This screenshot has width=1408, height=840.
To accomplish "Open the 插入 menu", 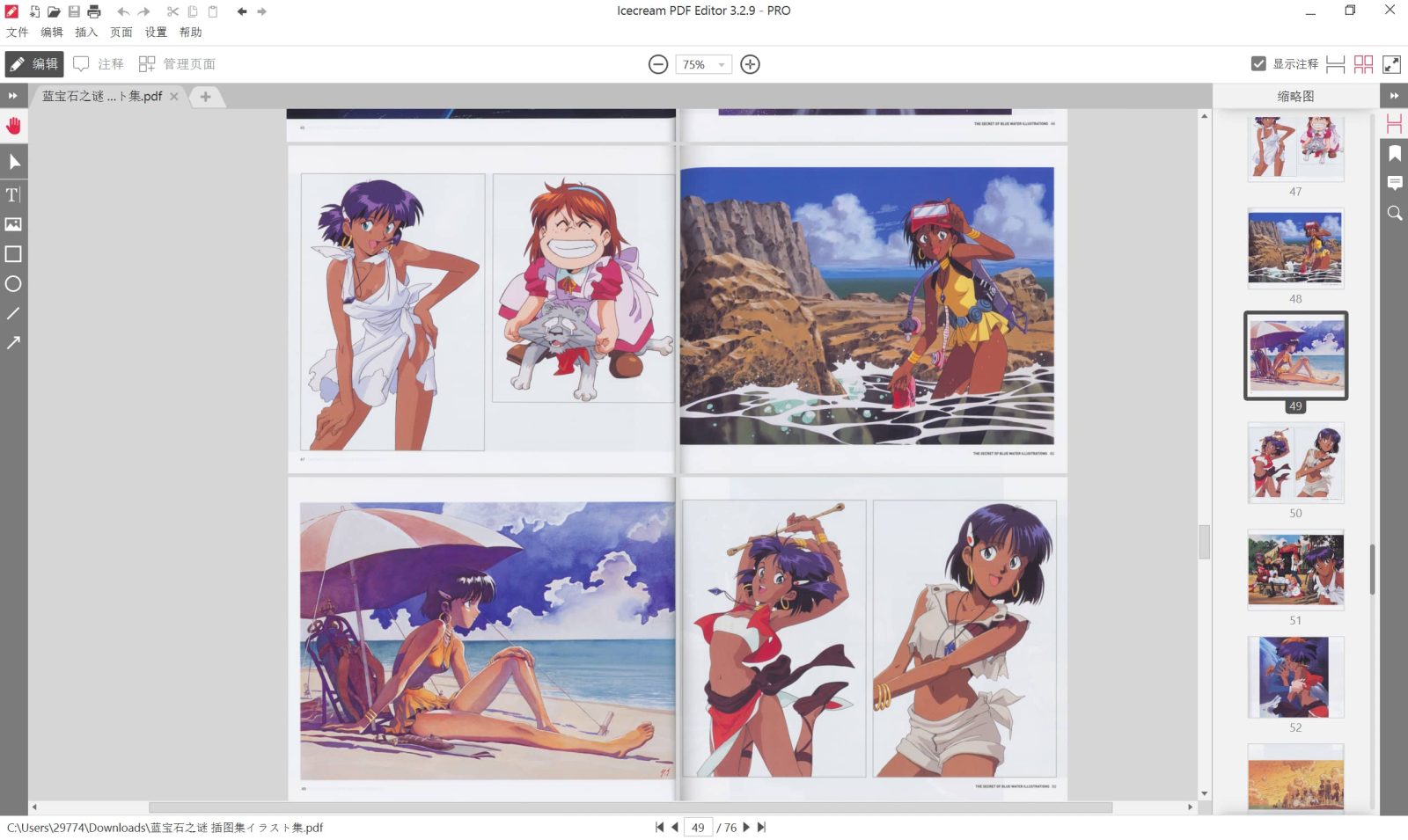I will point(86,33).
